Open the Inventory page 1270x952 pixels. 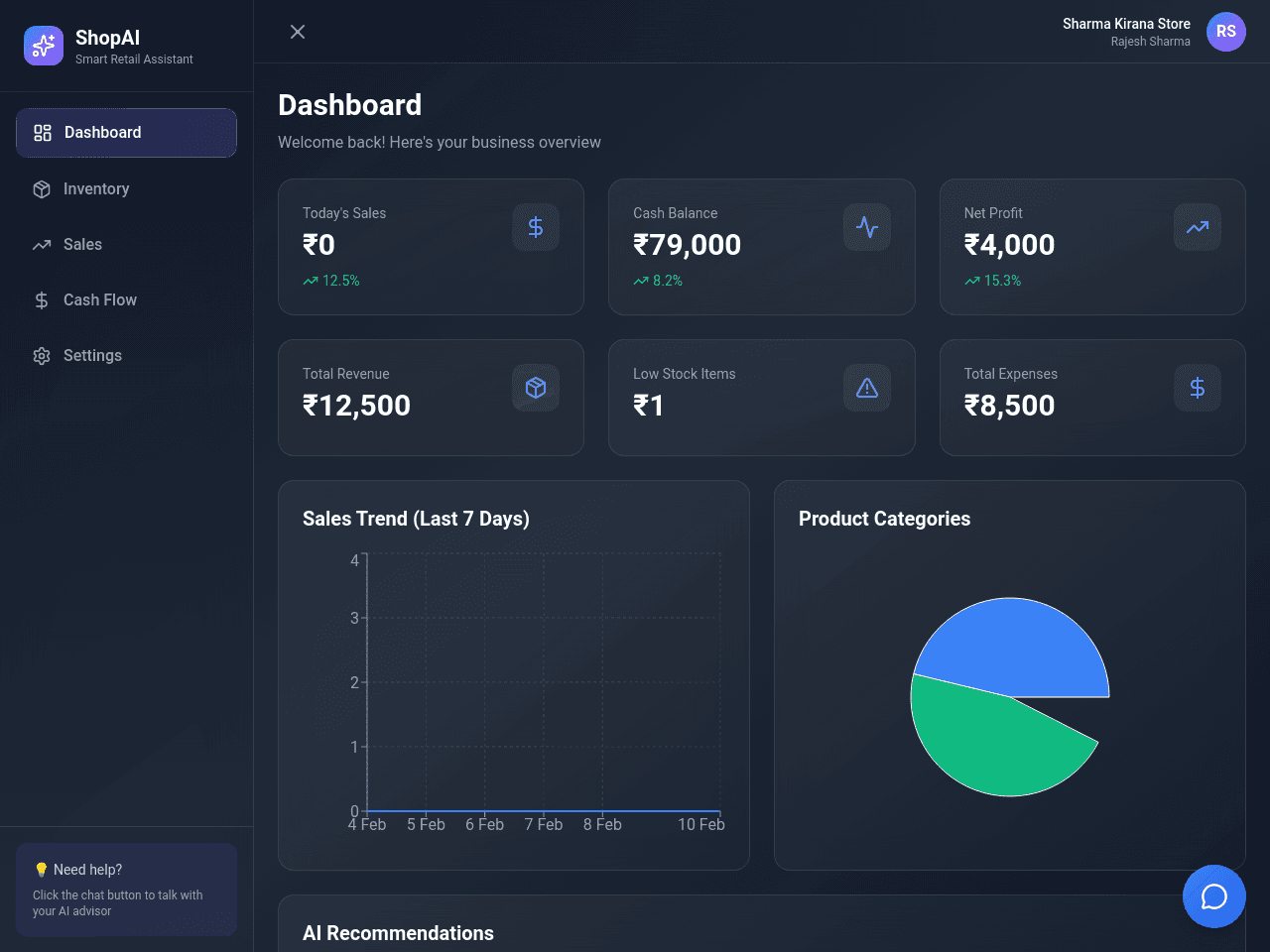[x=126, y=188]
